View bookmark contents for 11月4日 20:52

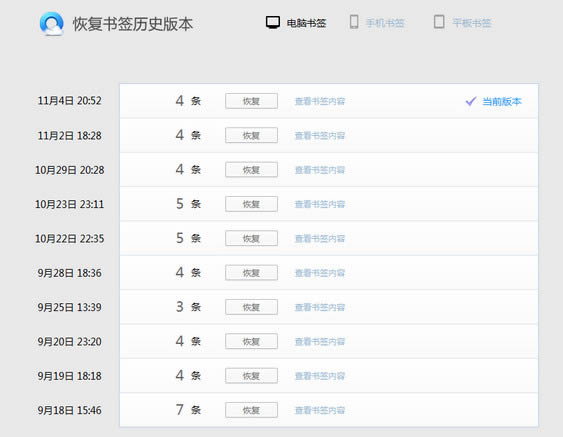point(320,101)
